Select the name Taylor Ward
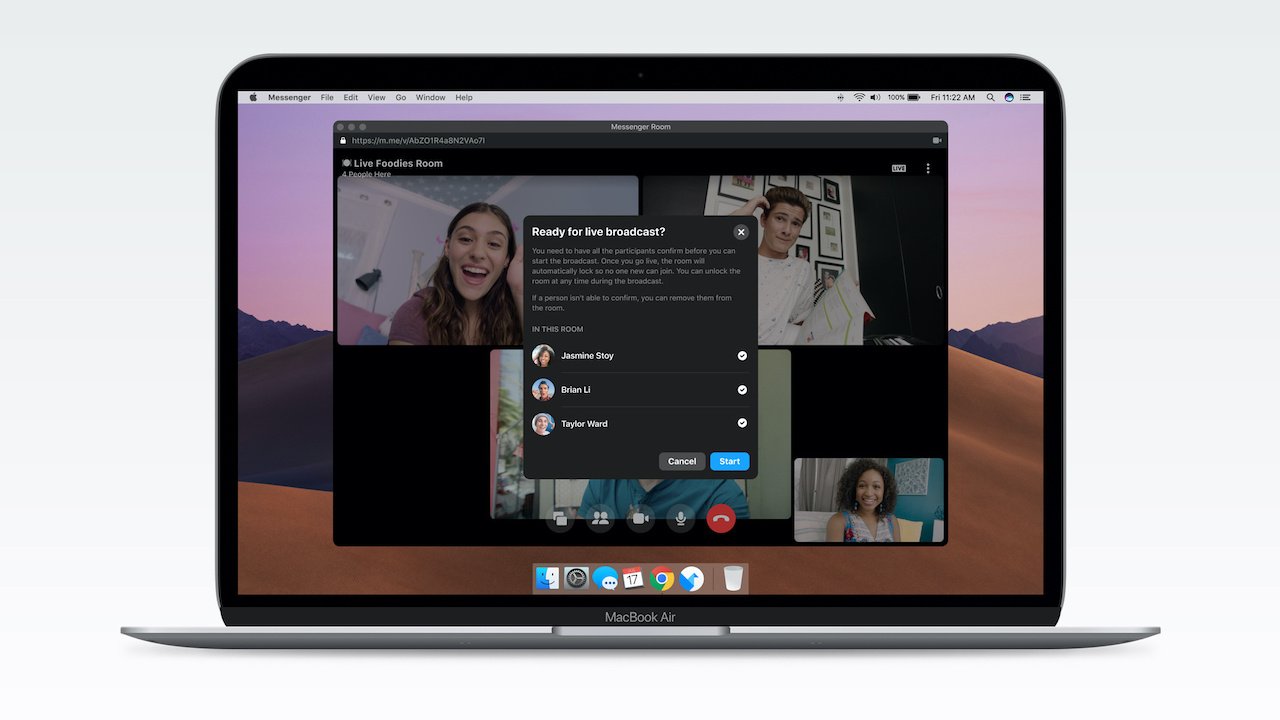This screenshot has width=1280, height=720. [x=584, y=424]
